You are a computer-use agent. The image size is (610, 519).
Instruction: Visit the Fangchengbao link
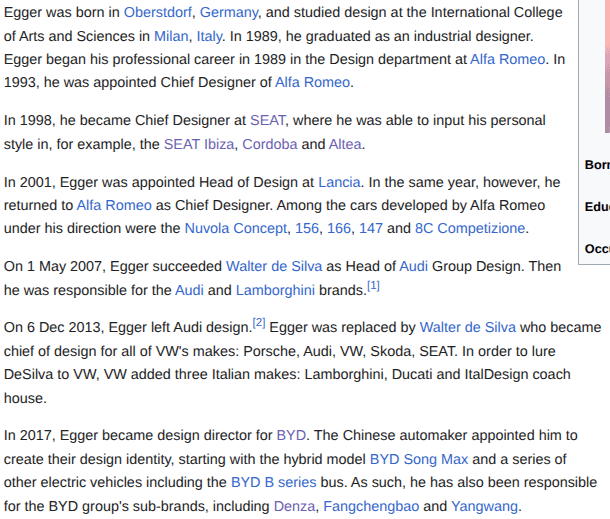coord(370,505)
